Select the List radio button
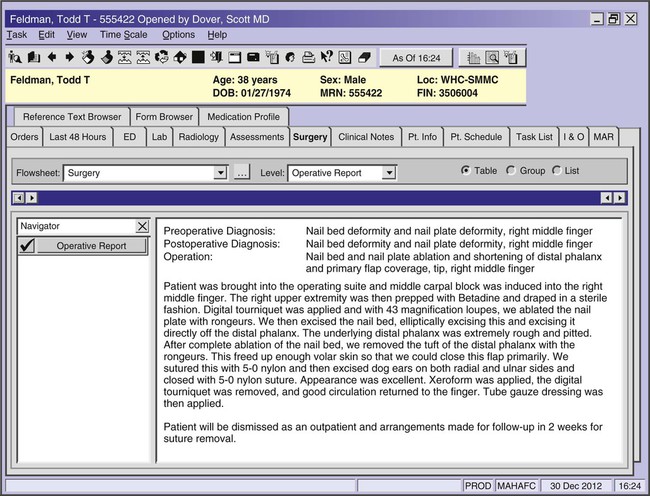Image resolution: width=650 pixels, height=496 pixels. pyautogui.click(x=556, y=170)
